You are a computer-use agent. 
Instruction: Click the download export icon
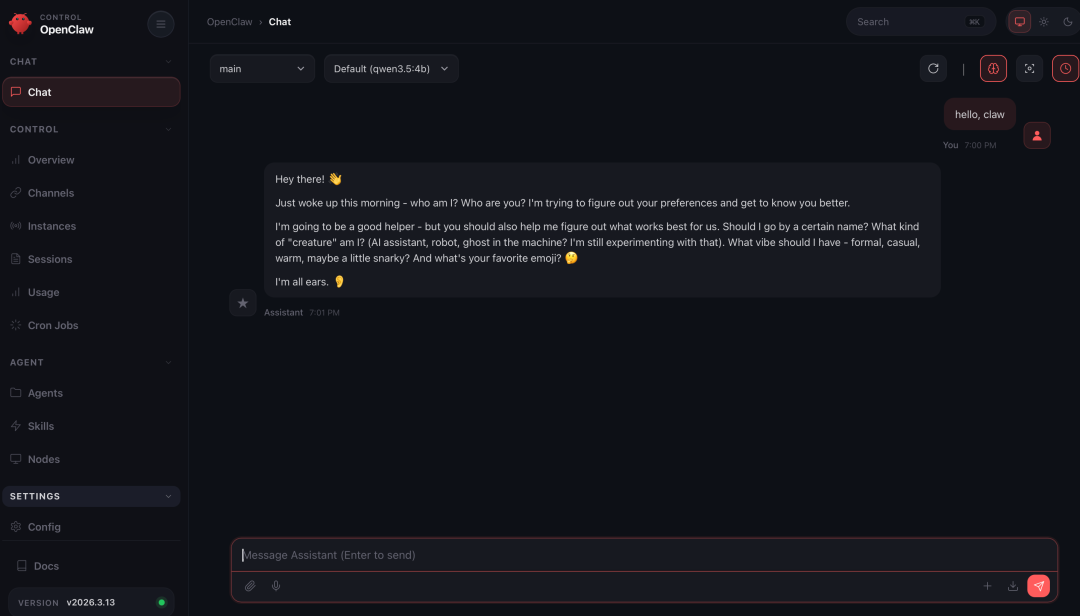1013,586
